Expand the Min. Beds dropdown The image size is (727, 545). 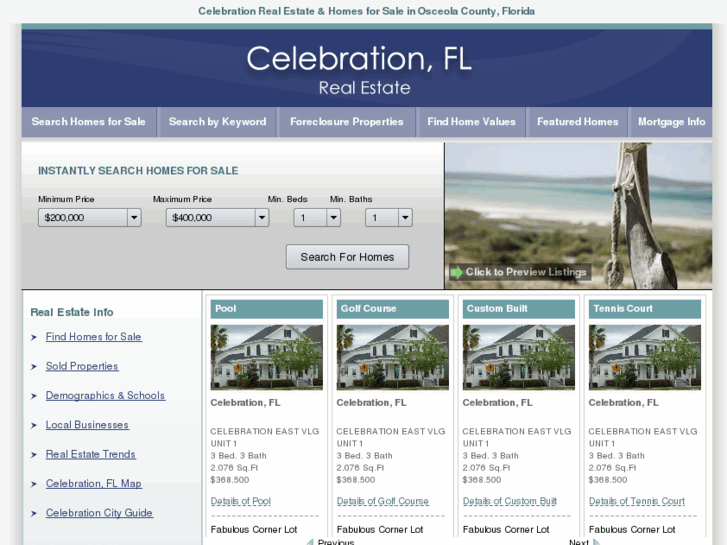pos(317,218)
